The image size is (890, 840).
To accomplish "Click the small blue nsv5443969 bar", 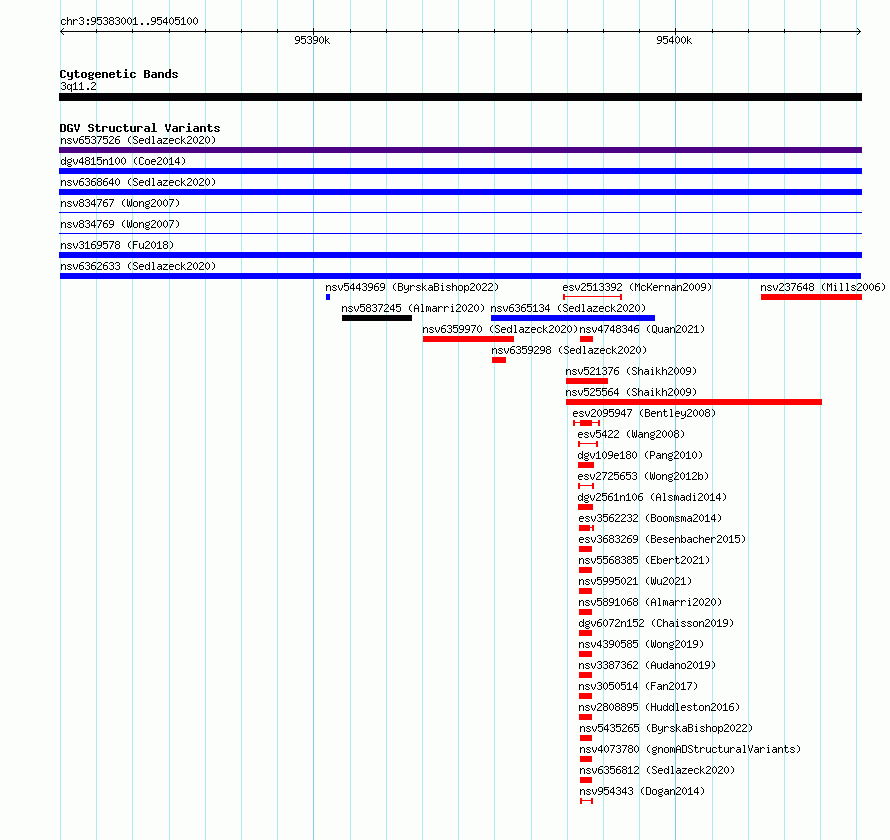I will pyautogui.click(x=328, y=297).
